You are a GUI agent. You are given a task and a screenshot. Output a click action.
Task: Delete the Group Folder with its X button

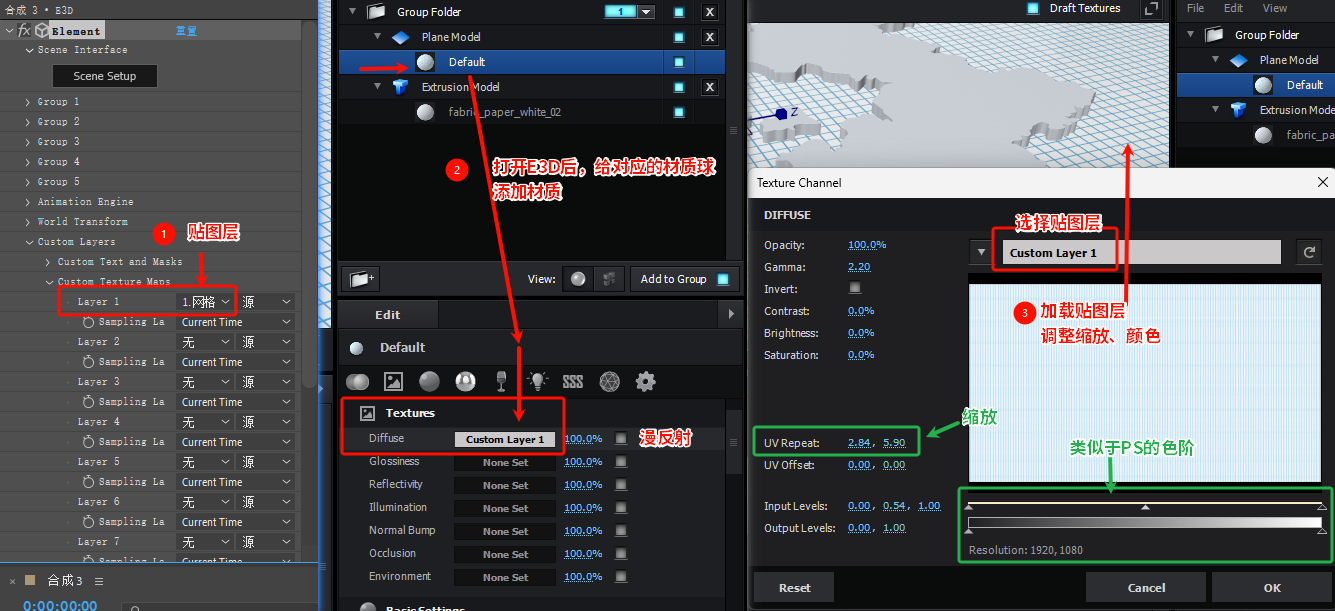coord(709,12)
